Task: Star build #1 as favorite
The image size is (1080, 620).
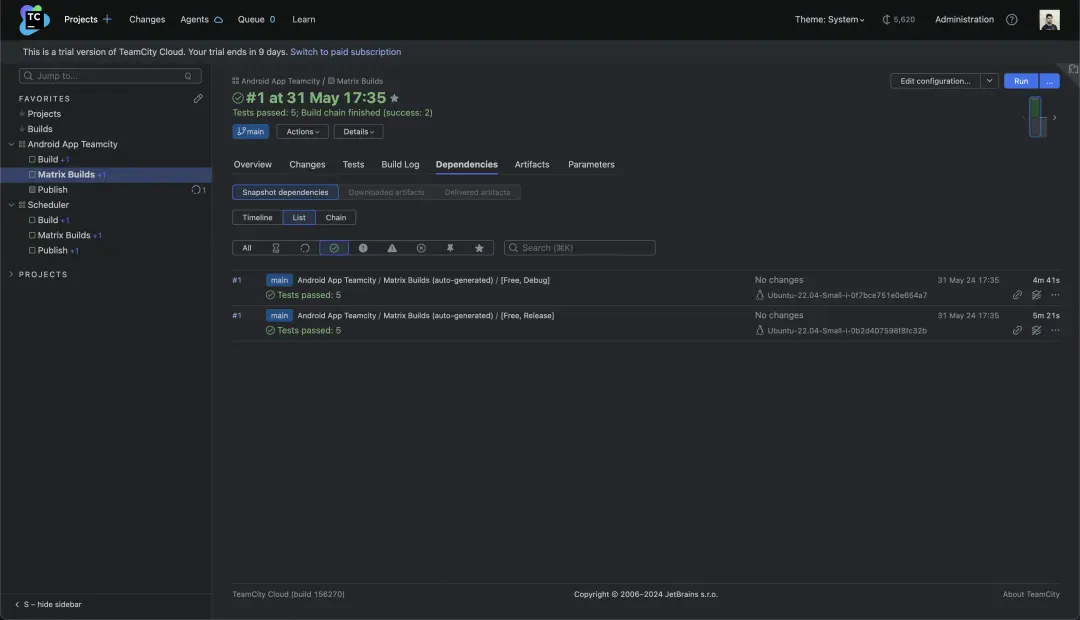Action: [394, 98]
